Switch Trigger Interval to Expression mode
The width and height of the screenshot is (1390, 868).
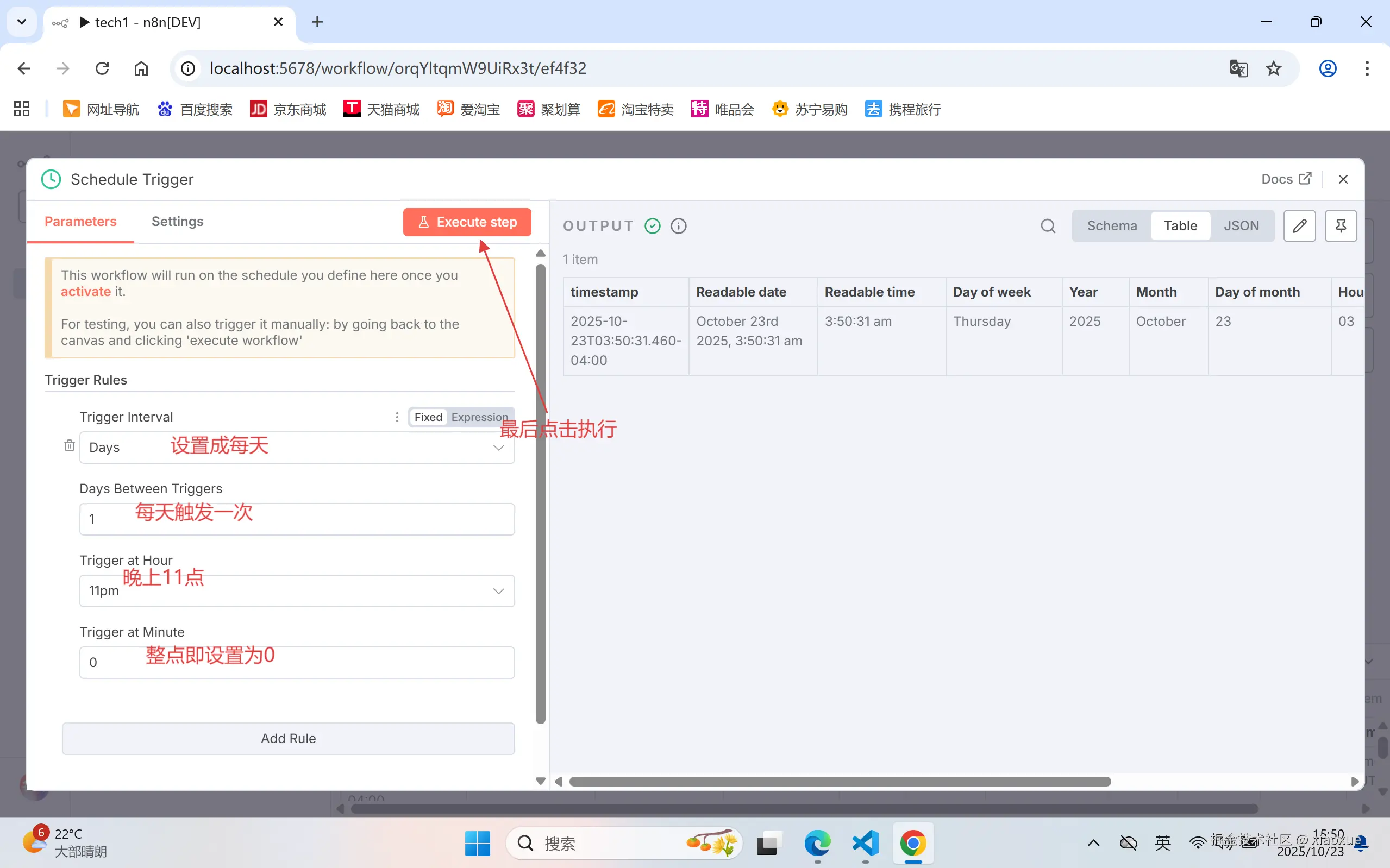coord(479,417)
